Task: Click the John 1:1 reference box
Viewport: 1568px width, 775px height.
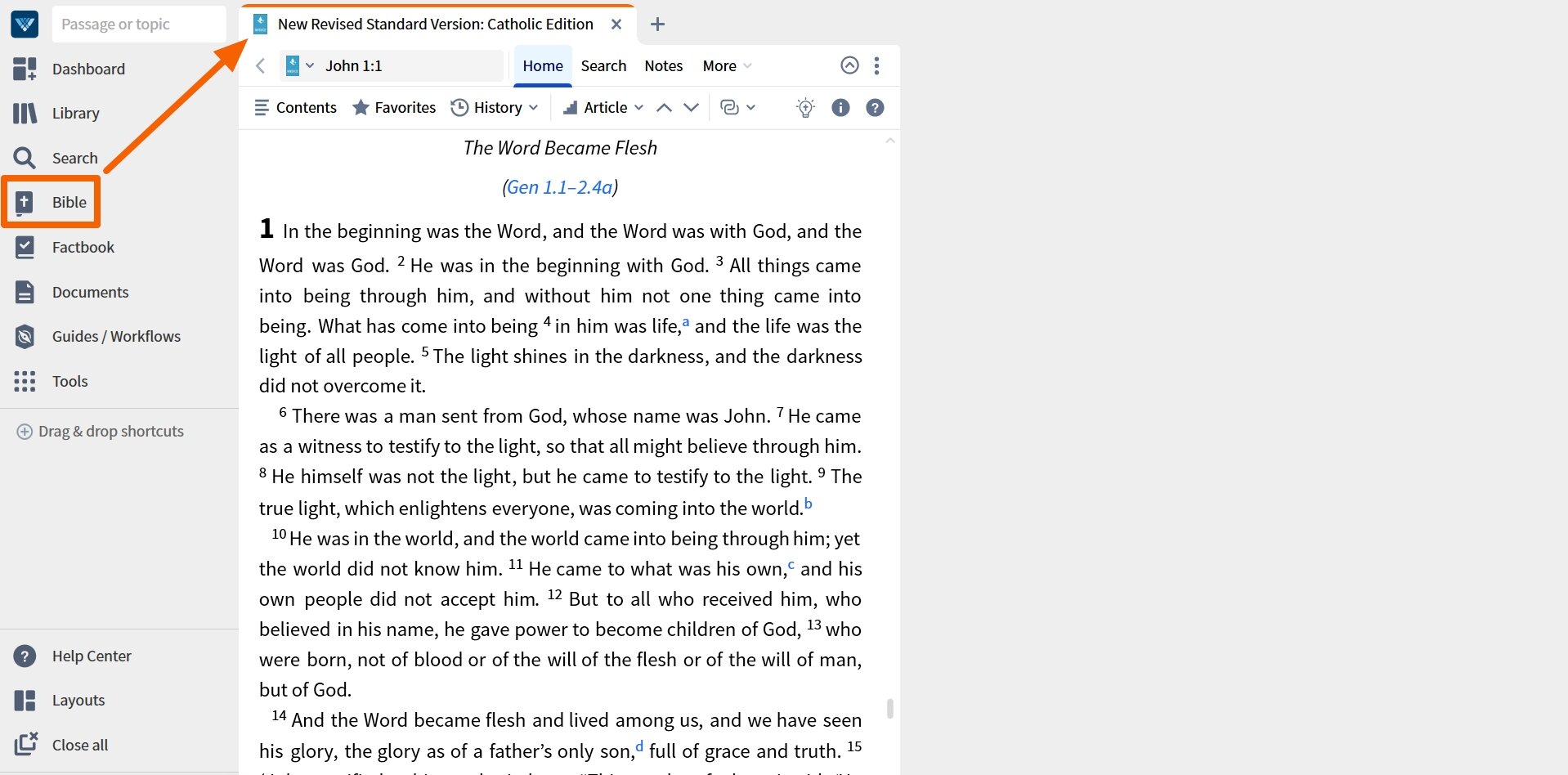Action: click(411, 65)
